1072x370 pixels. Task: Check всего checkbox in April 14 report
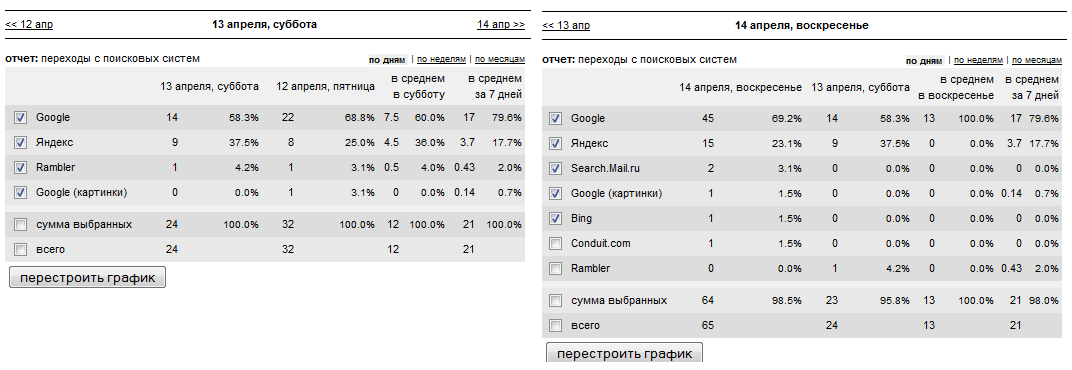tap(556, 326)
